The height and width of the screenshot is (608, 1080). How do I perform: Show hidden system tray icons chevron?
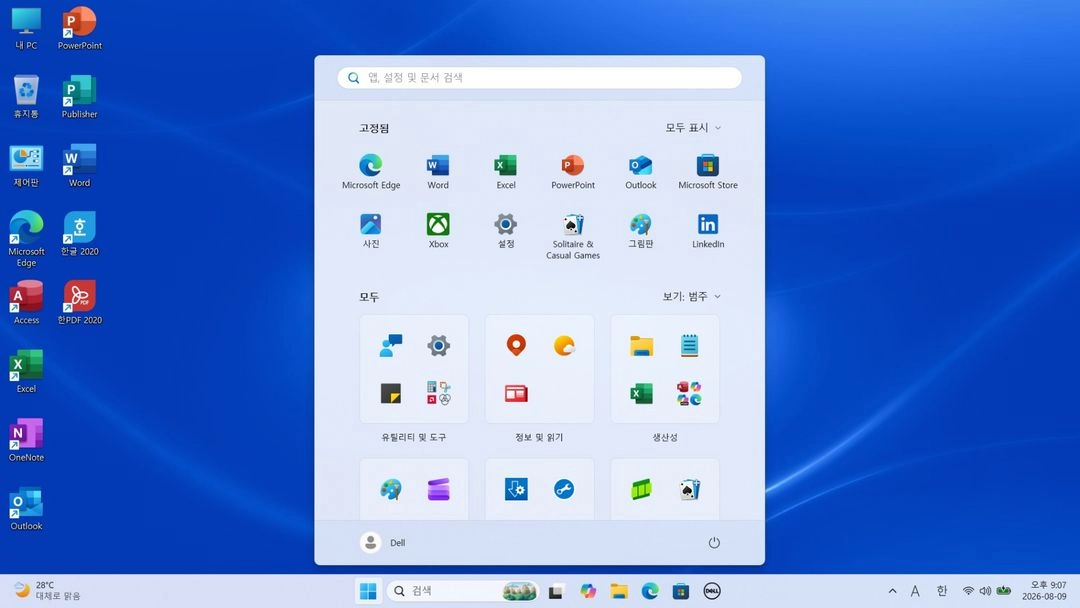click(892, 591)
